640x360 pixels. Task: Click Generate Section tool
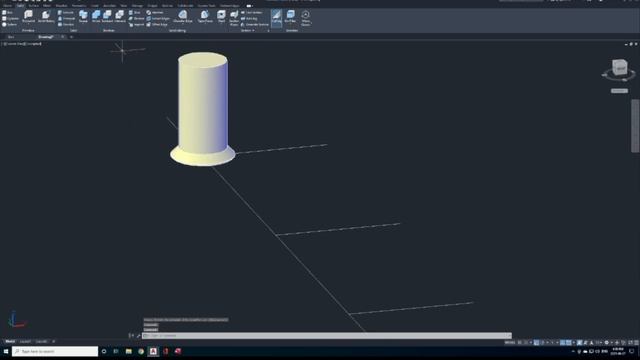click(255, 24)
